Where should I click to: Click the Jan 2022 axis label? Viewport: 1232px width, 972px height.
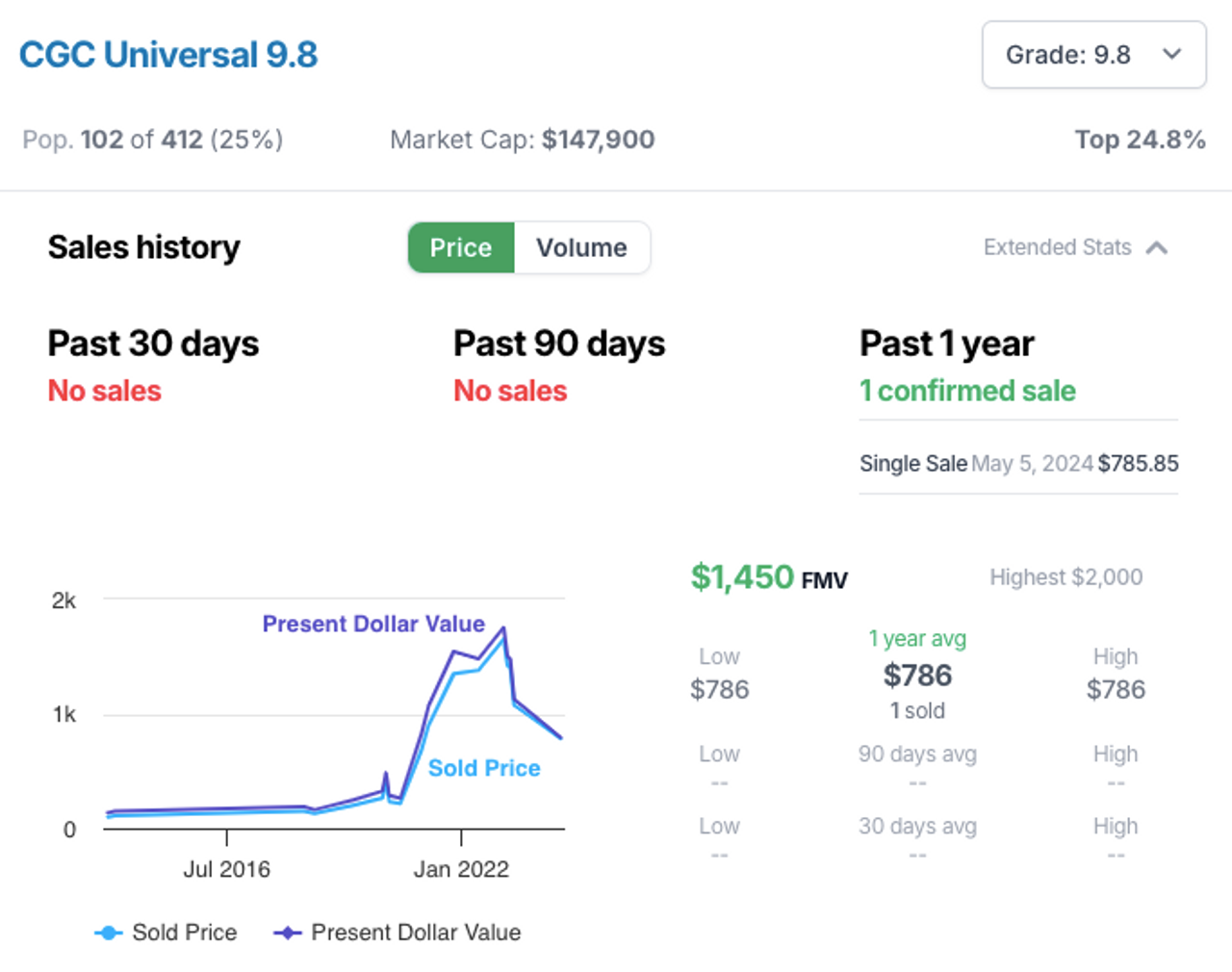pos(461,869)
